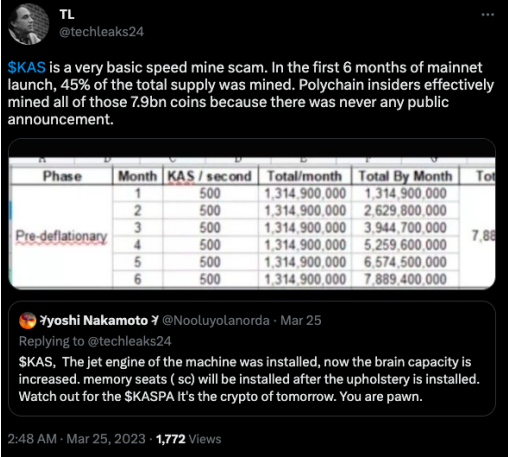508x457 pixels.
Task: Open TL's profile avatar photo
Action: [28, 24]
